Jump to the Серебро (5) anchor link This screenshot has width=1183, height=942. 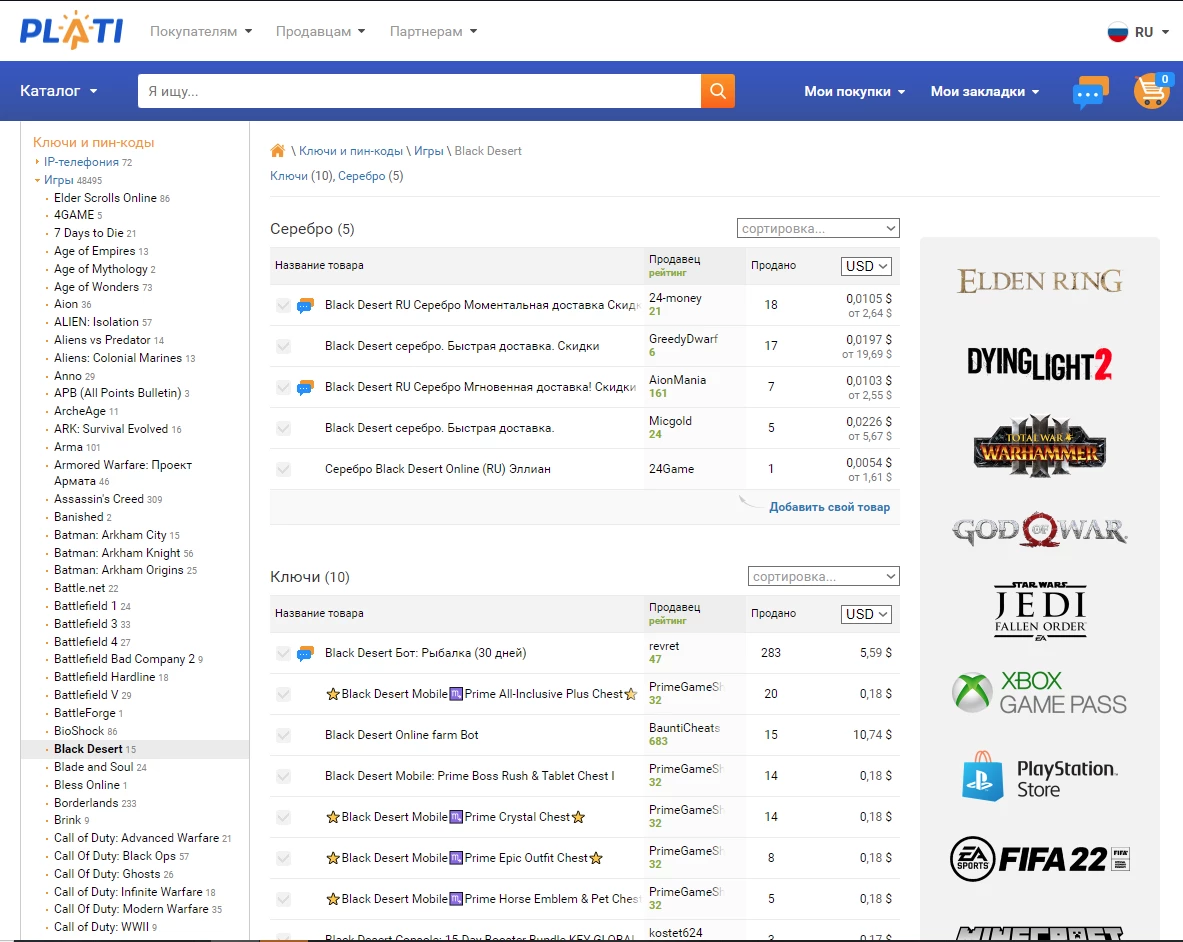click(x=361, y=176)
